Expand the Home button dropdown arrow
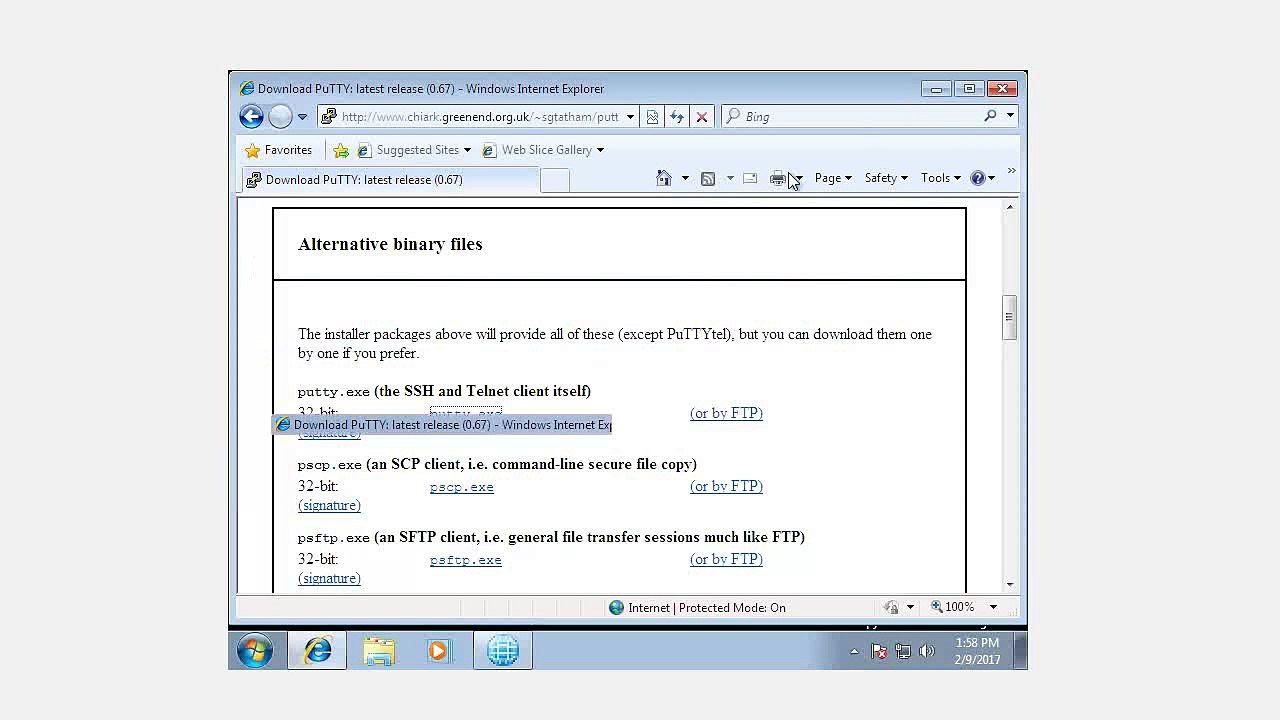 tap(685, 178)
